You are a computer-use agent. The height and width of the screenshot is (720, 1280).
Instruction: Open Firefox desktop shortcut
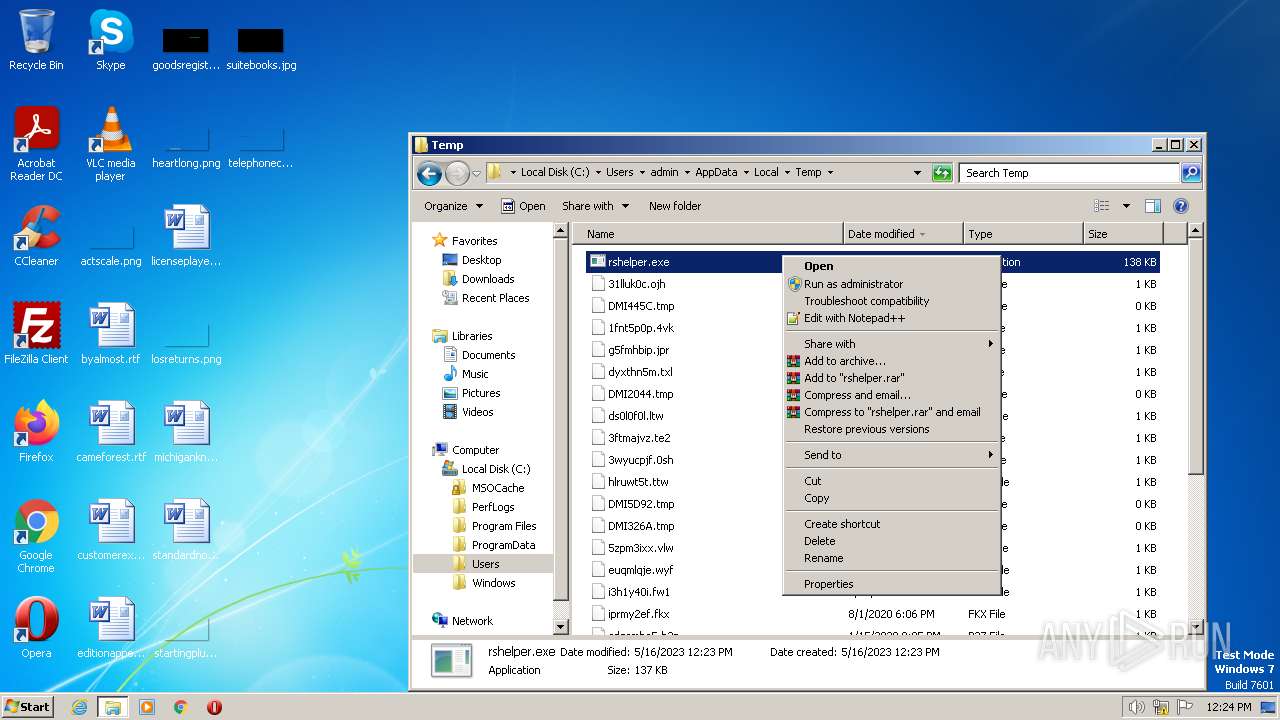36,432
